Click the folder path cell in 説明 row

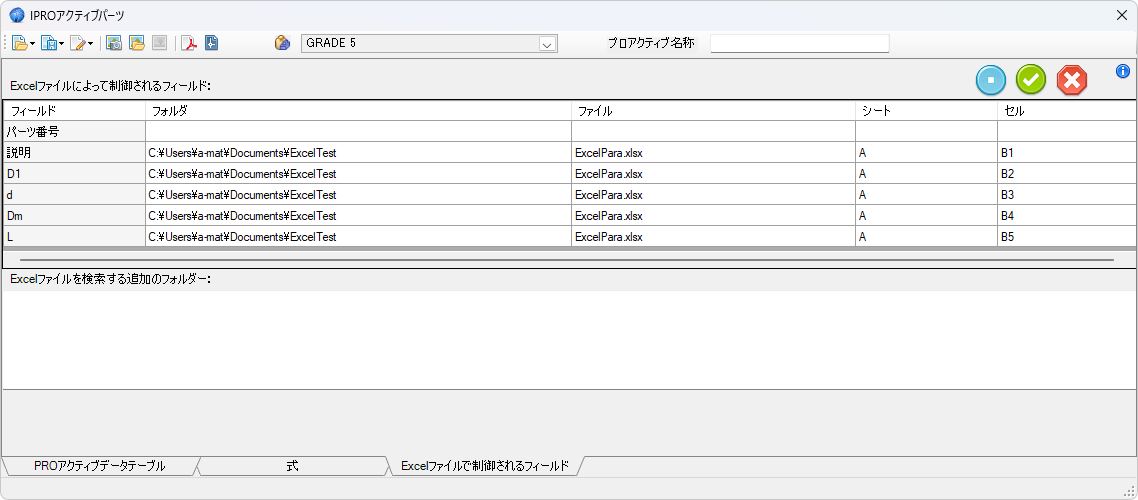[359, 153]
